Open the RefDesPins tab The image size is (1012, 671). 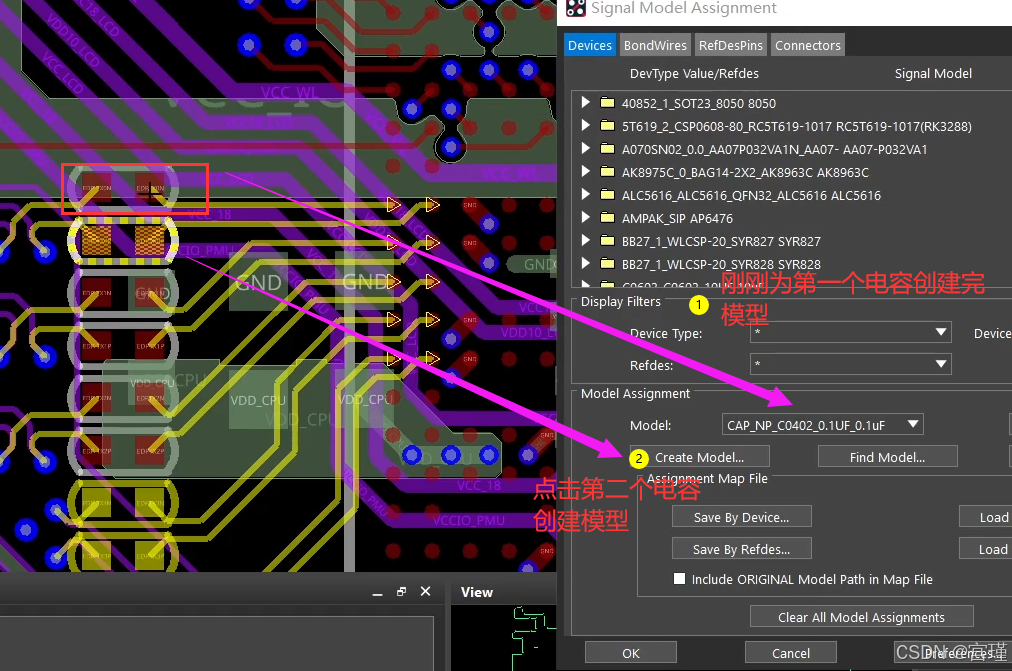coord(731,45)
